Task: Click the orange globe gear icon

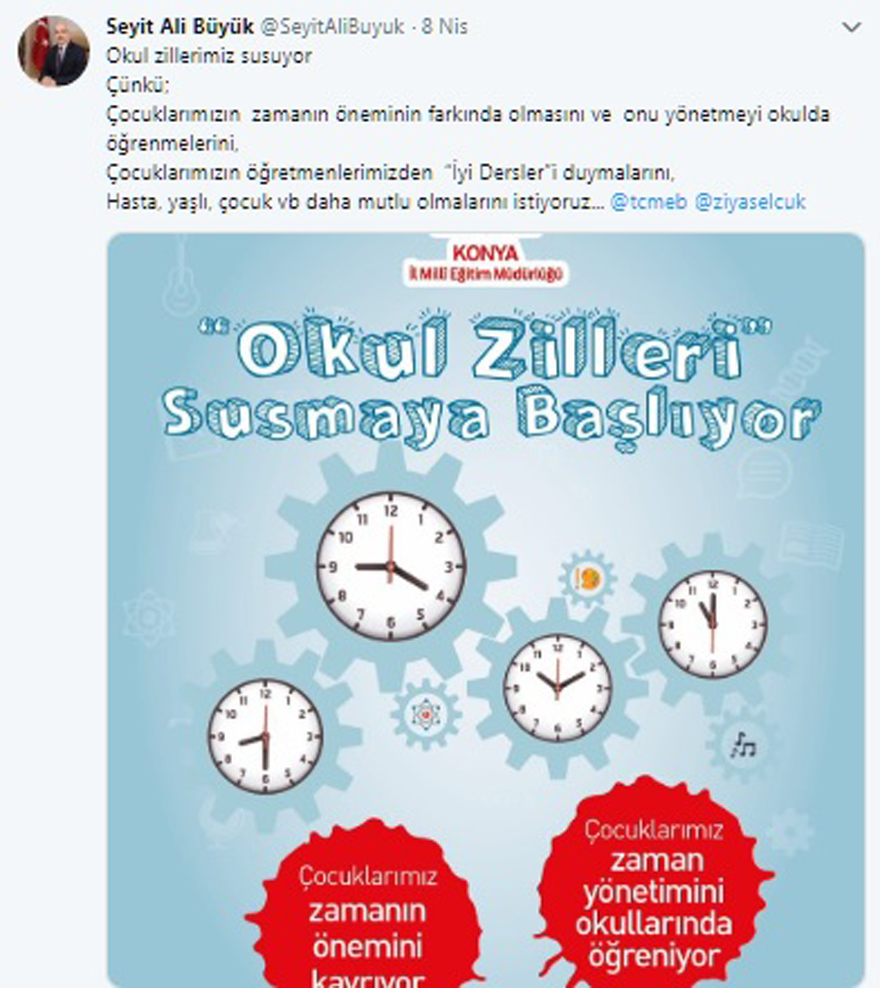Action: point(587,578)
